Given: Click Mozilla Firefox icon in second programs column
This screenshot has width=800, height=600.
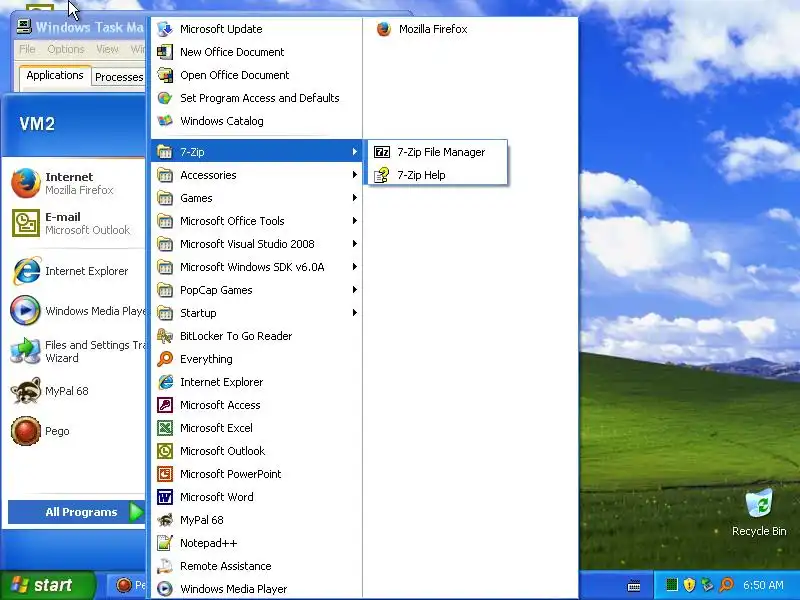Looking at the screenshot, I should coord(384,29).
